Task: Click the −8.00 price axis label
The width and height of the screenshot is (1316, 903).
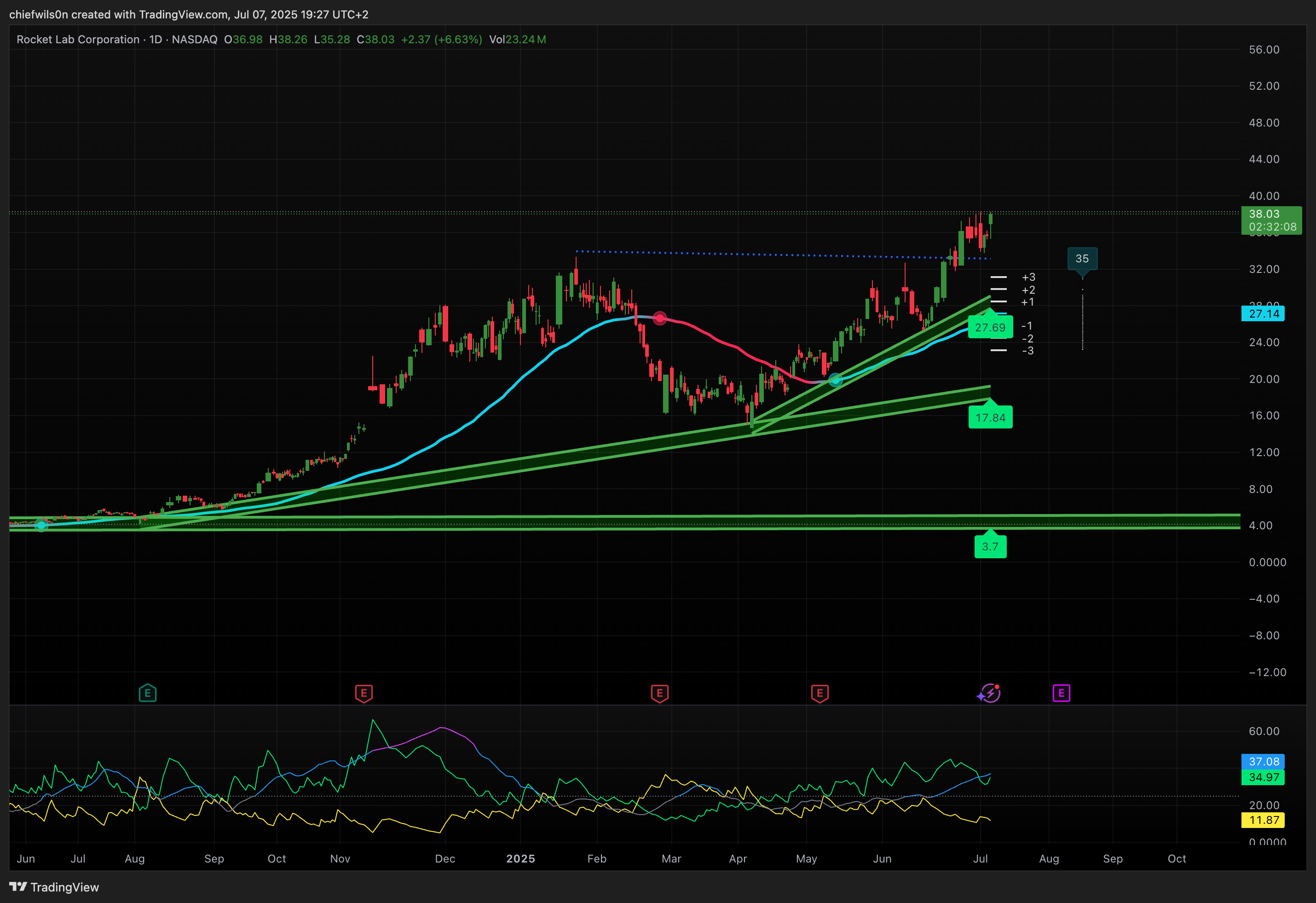Action: tap(1264, 636)
